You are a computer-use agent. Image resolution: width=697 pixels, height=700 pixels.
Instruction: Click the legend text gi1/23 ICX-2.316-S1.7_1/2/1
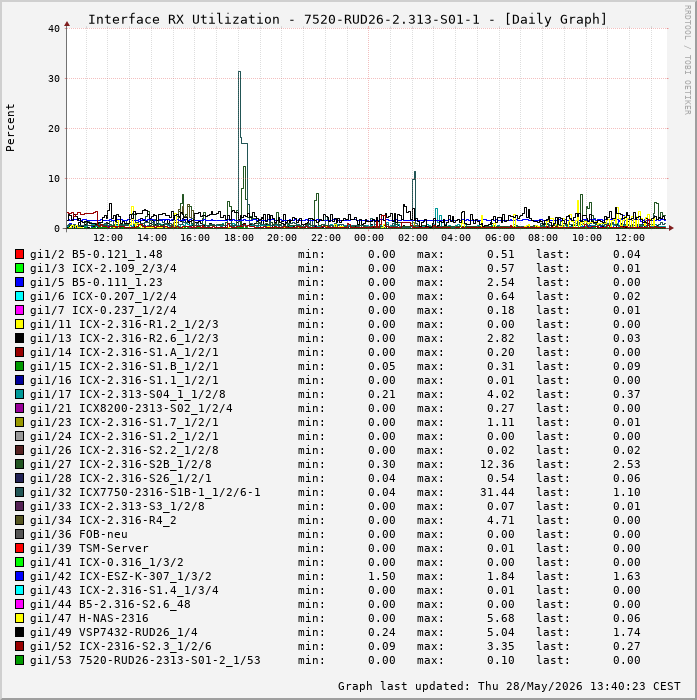(124, 422)
